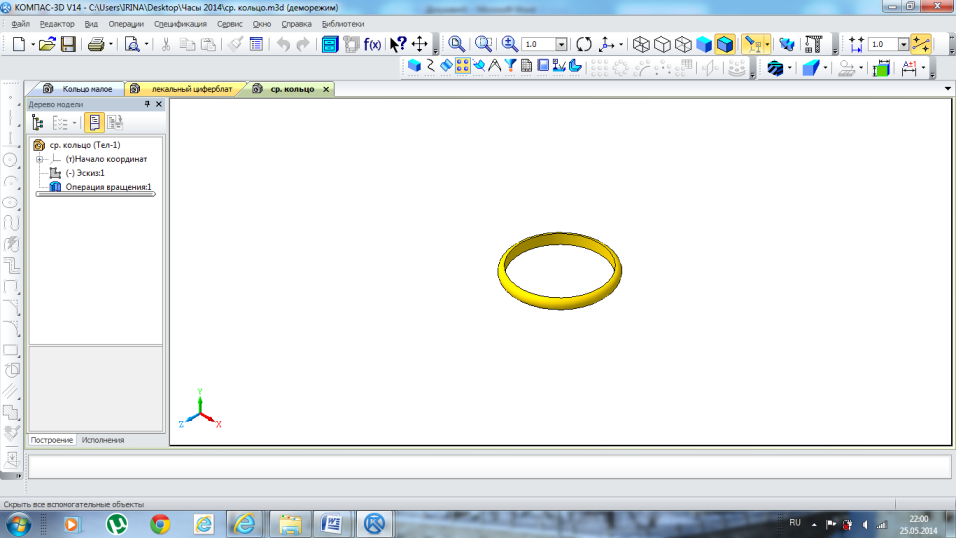Screen dimensions: 956x538
Task: Select Операция вращения:1 in model tree
Action: (x=108, y=187)
